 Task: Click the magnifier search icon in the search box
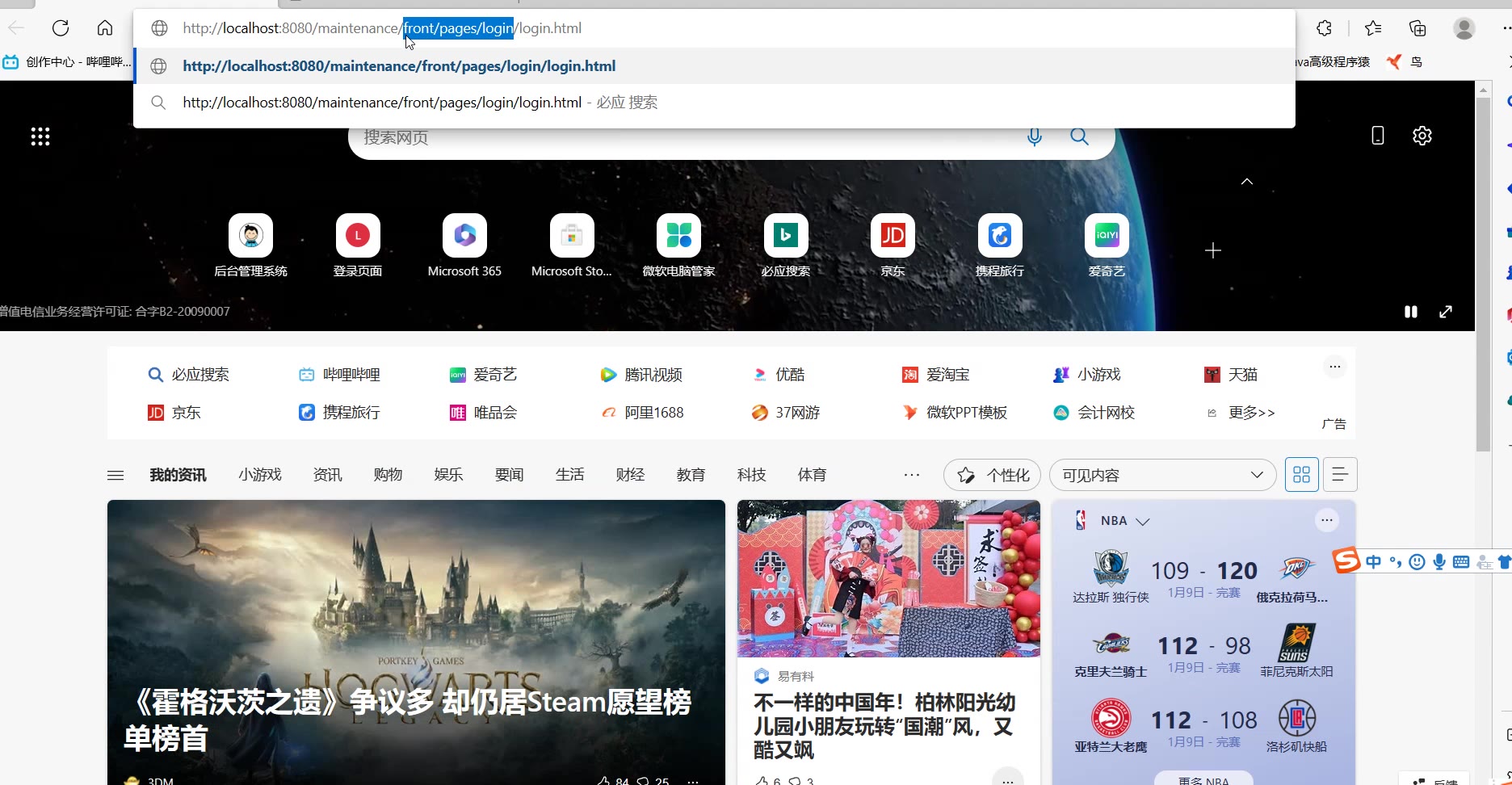[x=1079, y=136]
